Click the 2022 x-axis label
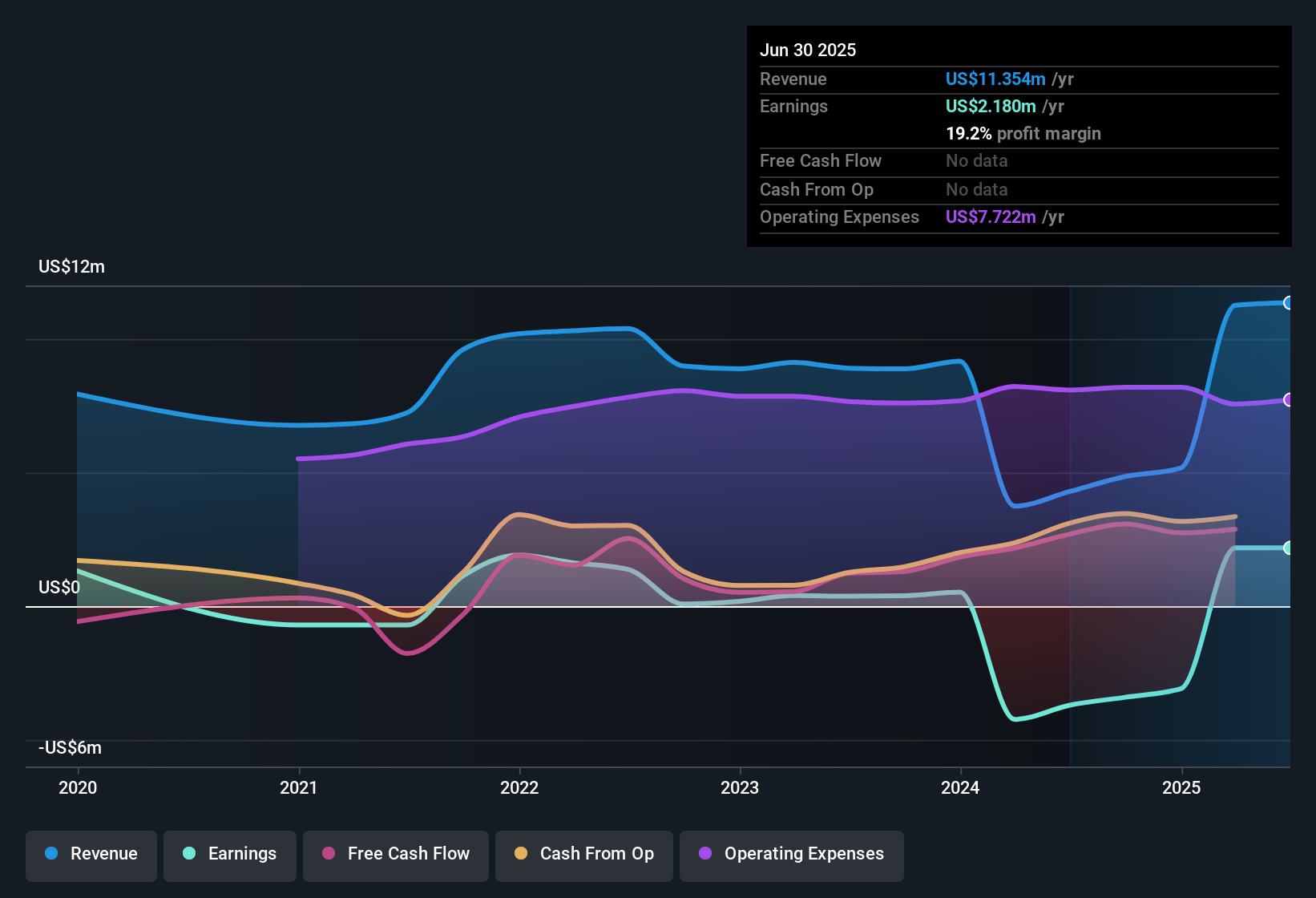1316x898 pixels. [519, 787]
